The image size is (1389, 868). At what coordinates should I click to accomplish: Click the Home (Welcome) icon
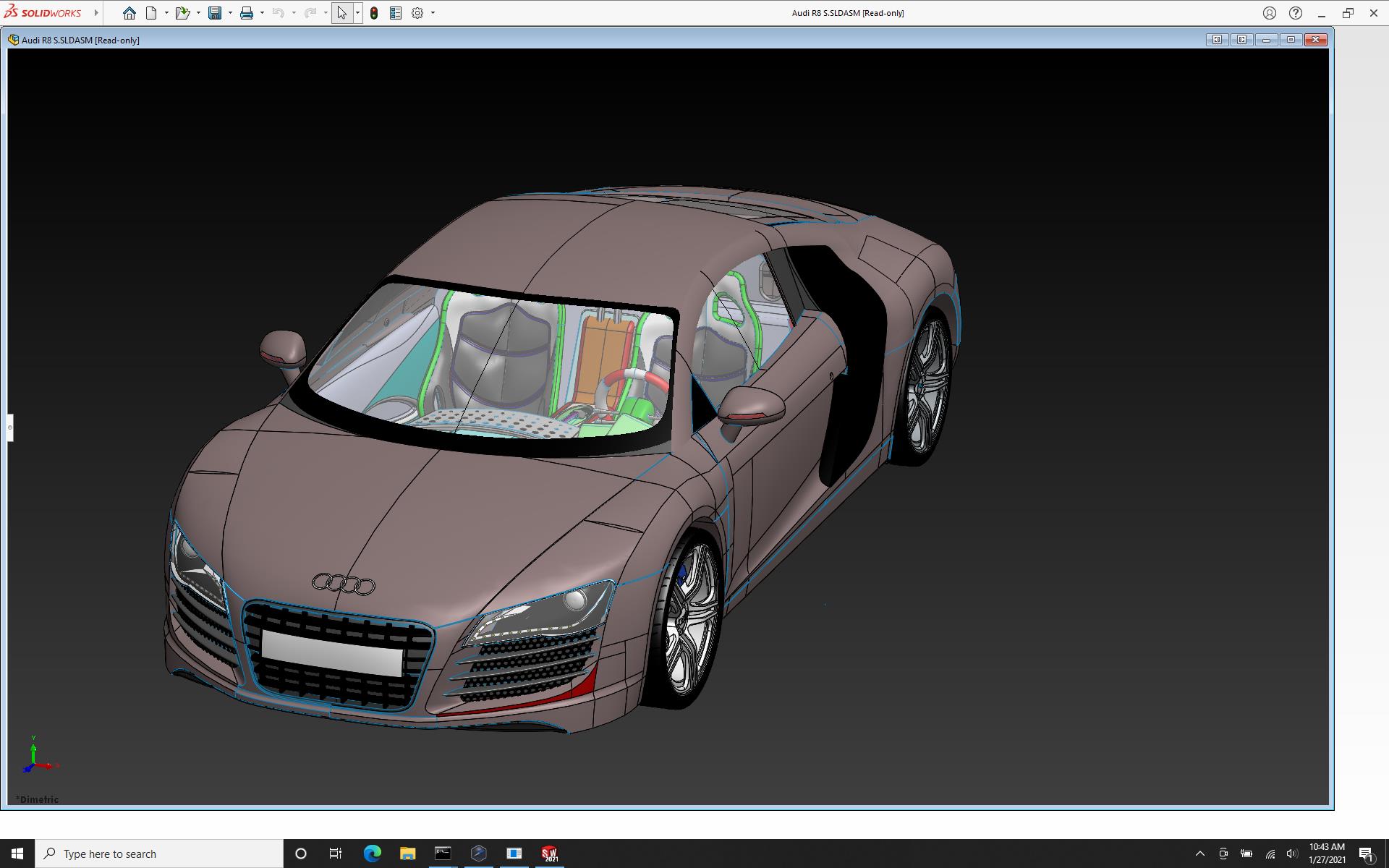(x=129, y=13)
